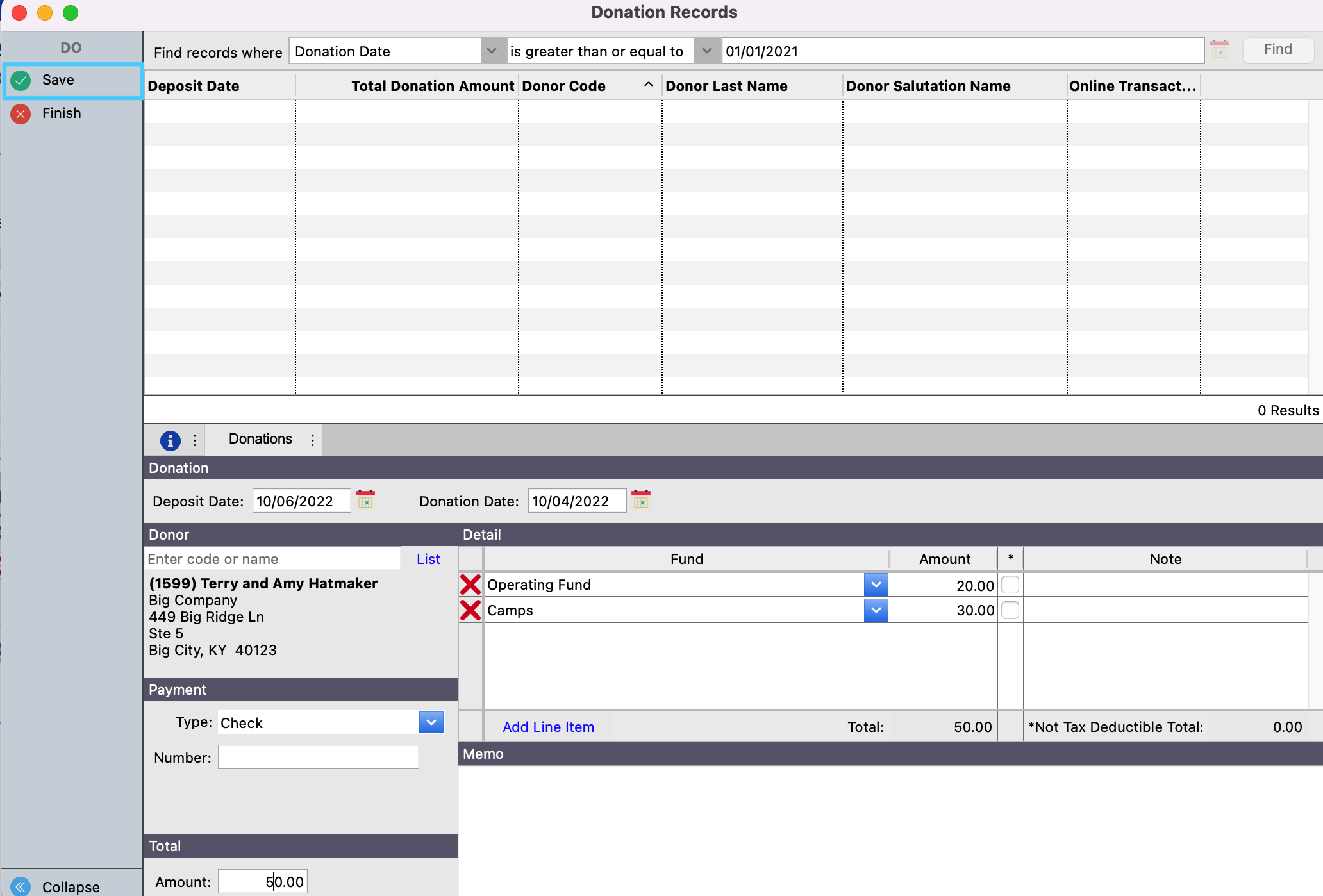Open the payment Type Check dropdown

point(431,722)
